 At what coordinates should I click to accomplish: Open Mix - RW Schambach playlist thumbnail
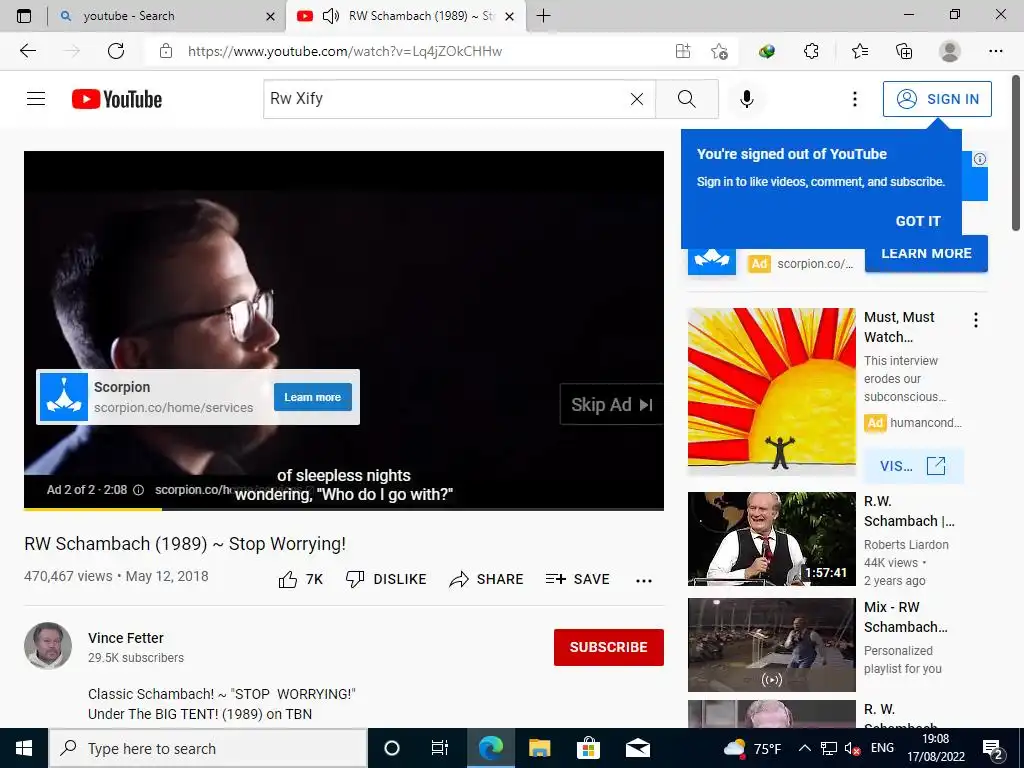coord(771,645)
